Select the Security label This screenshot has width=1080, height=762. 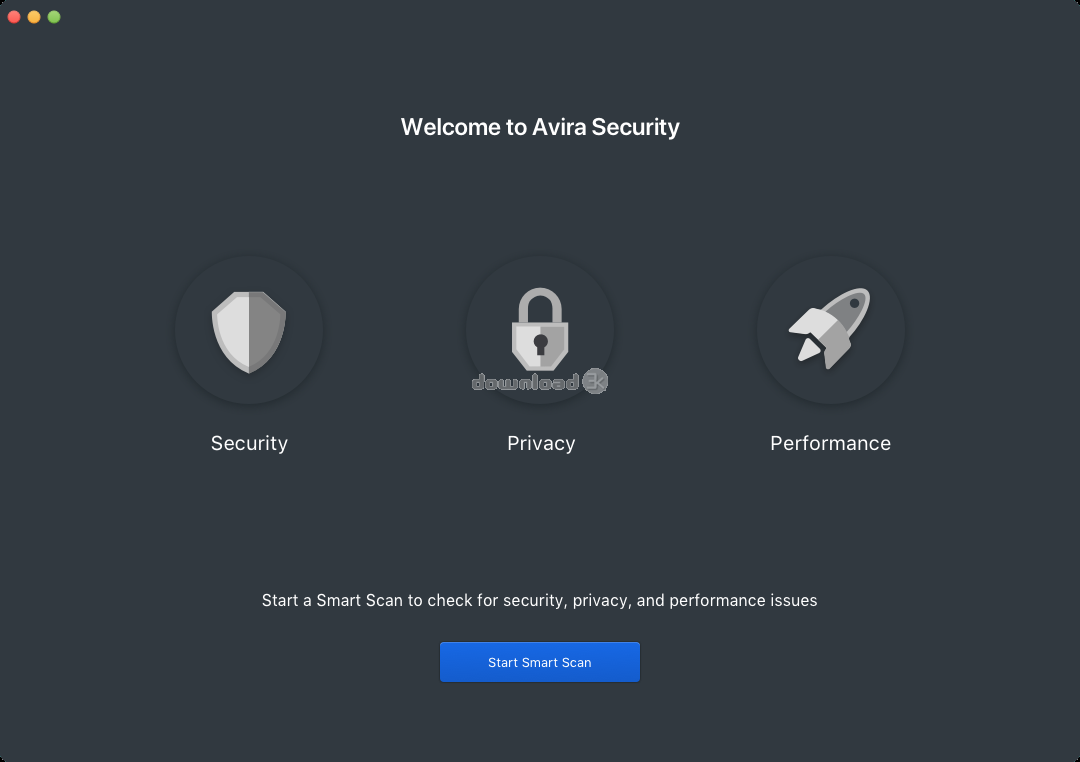pyautogui.click(x=249, y=443)
